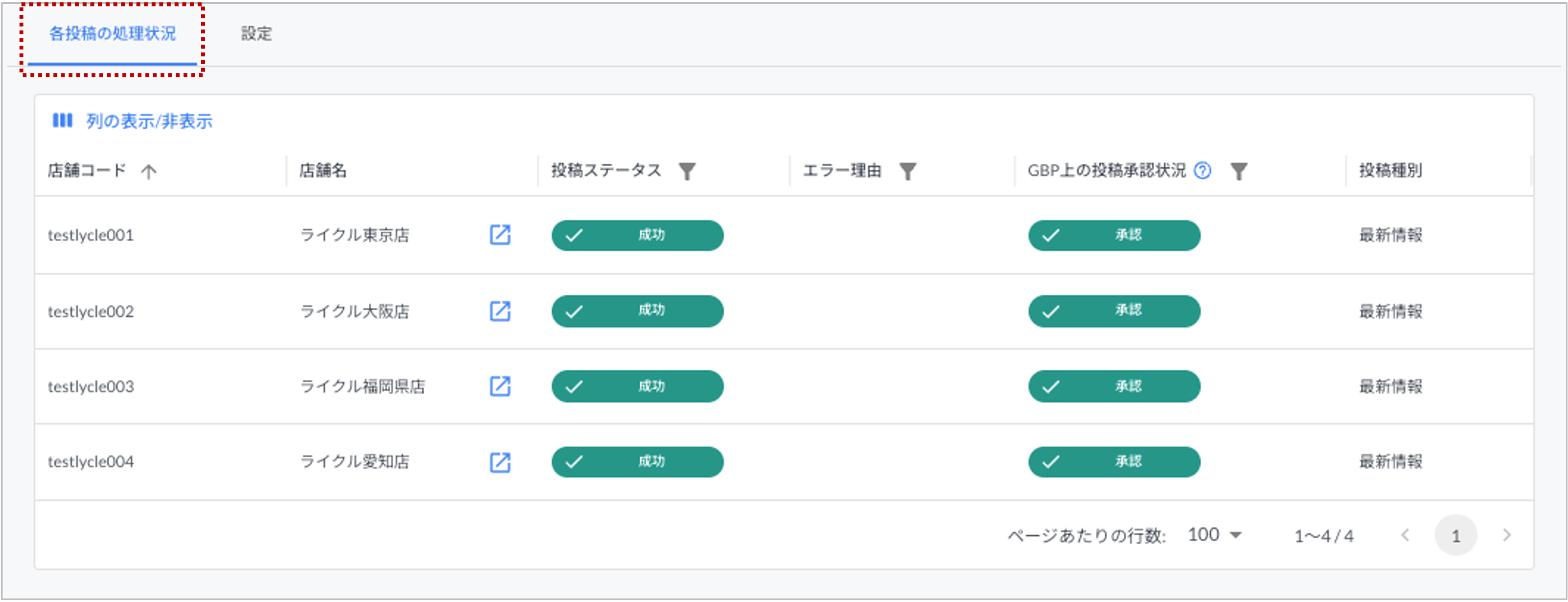Select page 1 in pagination
1568x602 pixels.
click(x=1456, y=535)
